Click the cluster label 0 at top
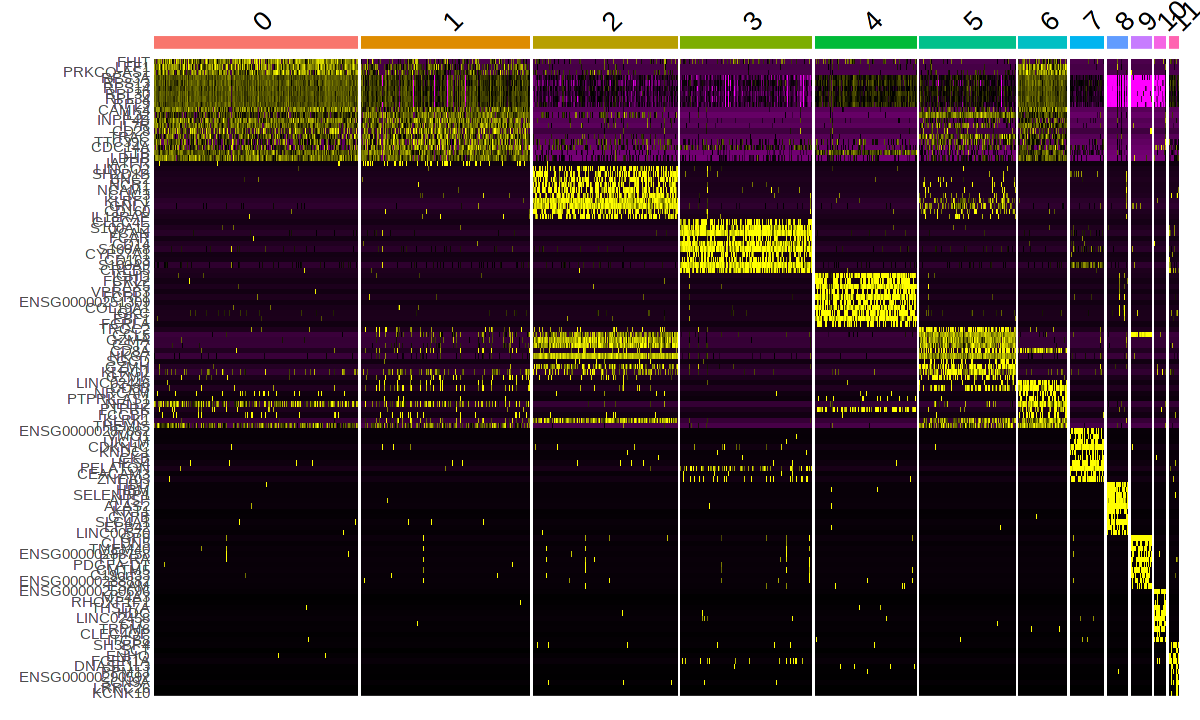Image resolution: width=1200 pixels, height=720 pixels. click(262, 20)
